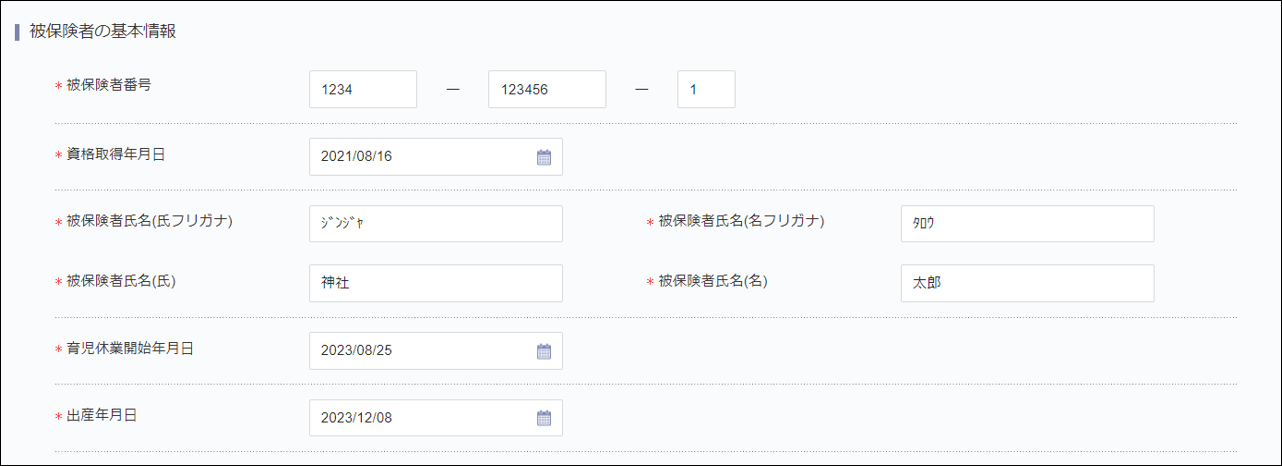Click the given name field containing 太郎
This screenshot has width=1282, height=466.
point(1027,283)
